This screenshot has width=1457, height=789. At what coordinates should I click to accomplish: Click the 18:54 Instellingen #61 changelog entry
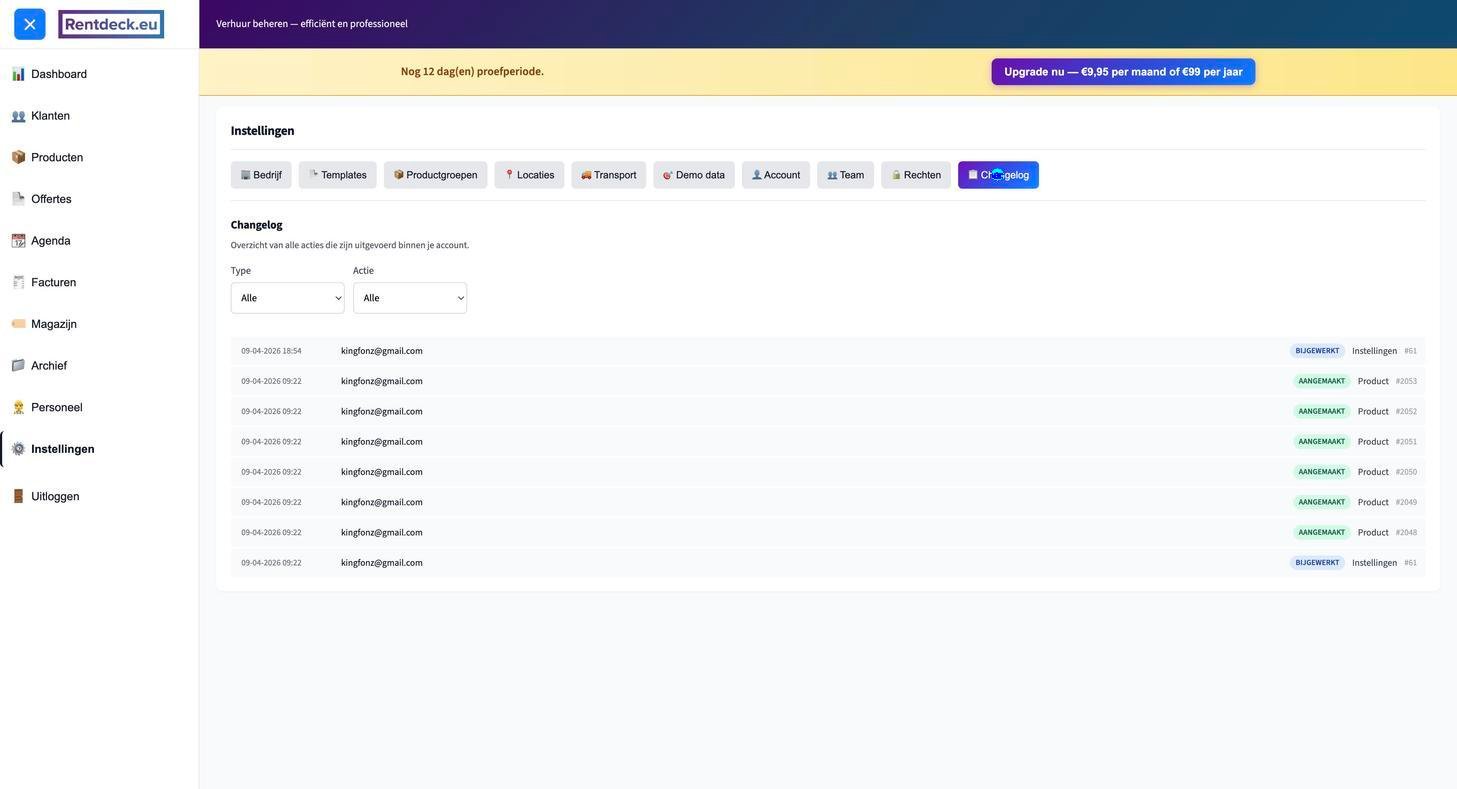[x=828, y=351]
